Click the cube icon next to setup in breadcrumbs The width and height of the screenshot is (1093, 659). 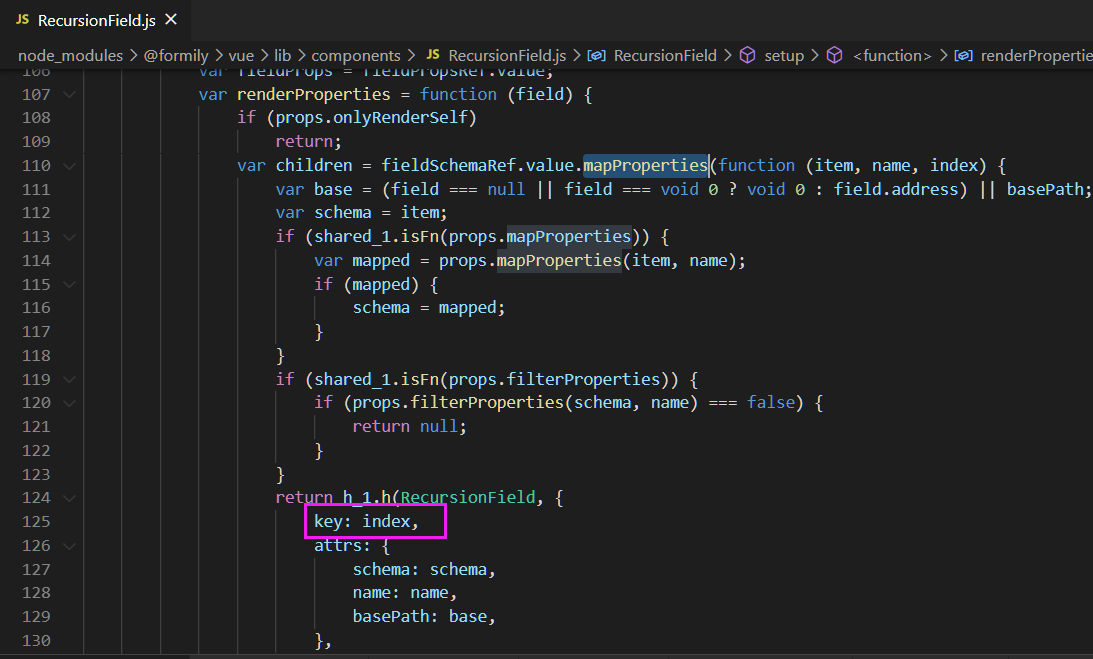(748, 55)
